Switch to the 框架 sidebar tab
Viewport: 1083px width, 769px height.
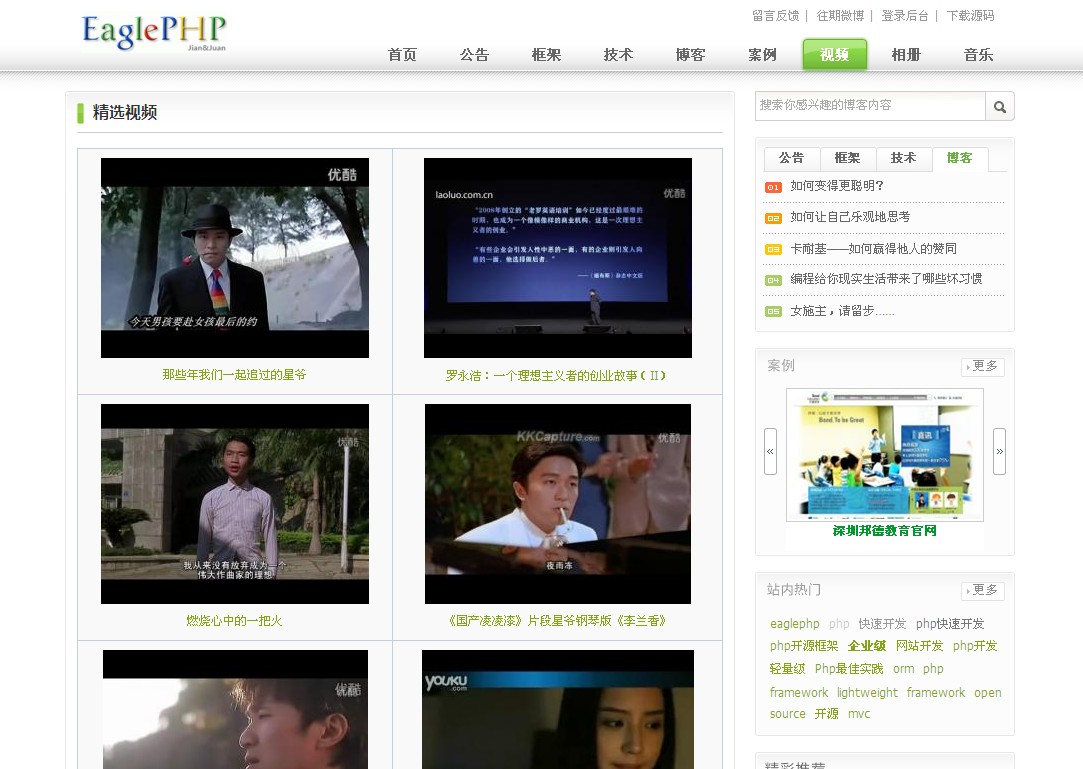point(847,158)
